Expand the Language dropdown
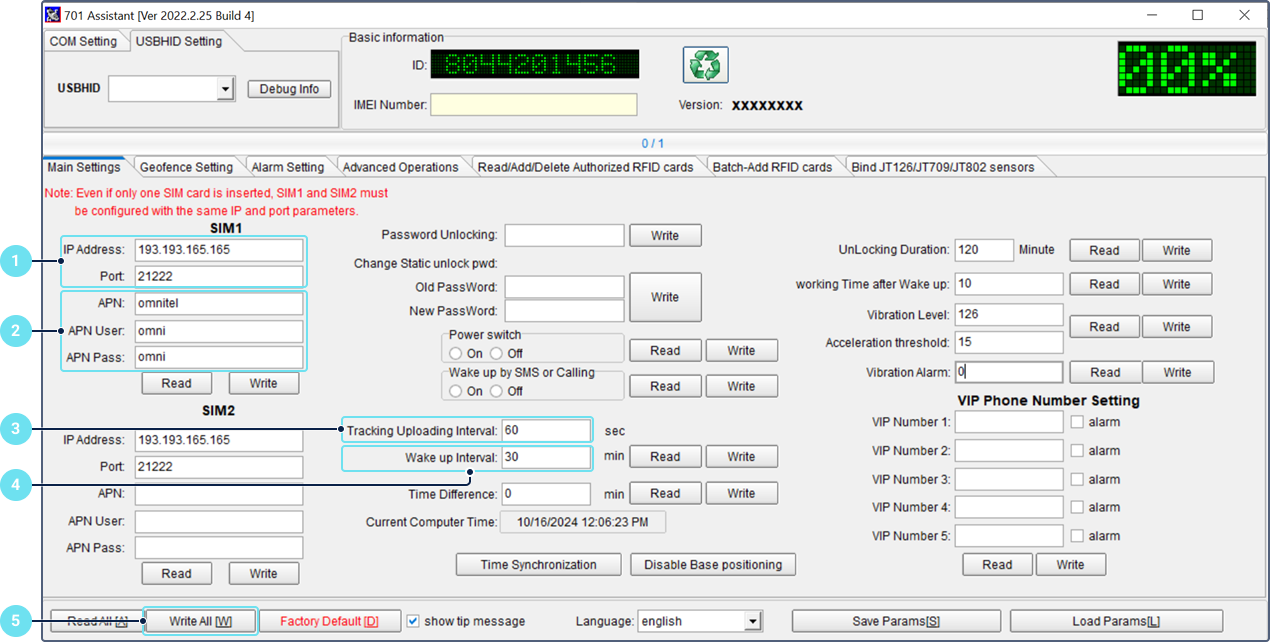 752,622
